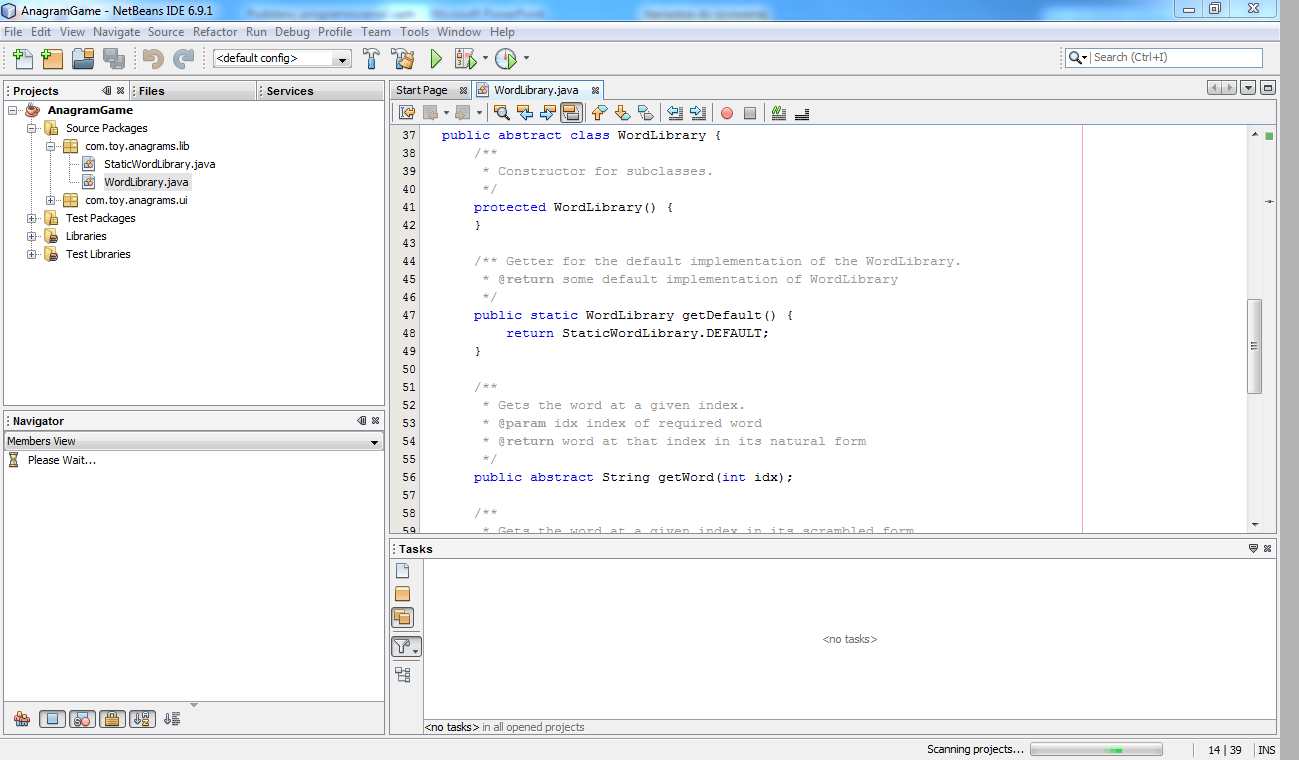Toggle Show Inherited Members in Navigator
The width and height of the screenshot is (1299, 760).
(x=21, y=718)
